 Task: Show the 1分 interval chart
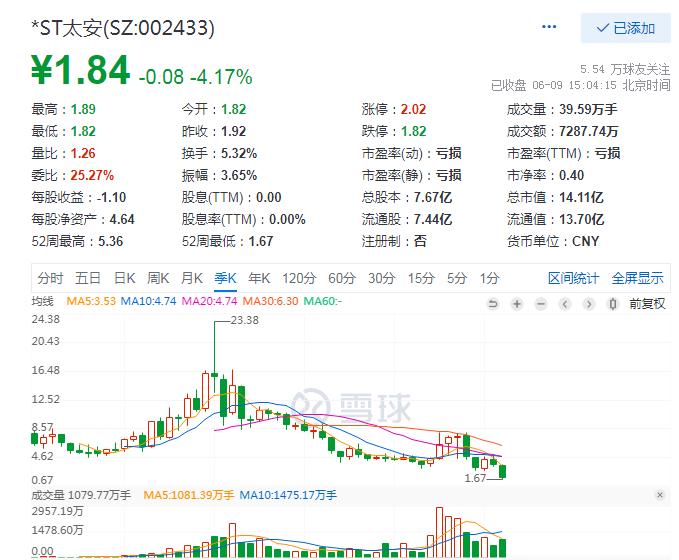(490, 278)
